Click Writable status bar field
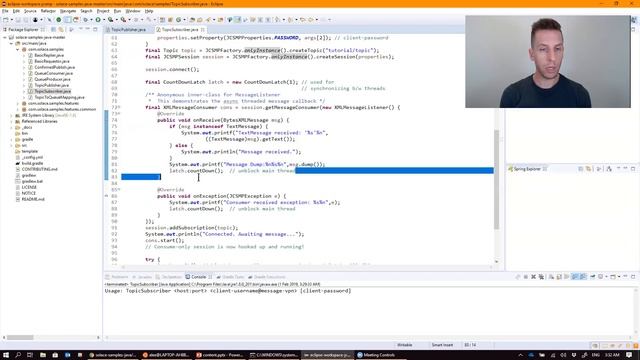 tap(404, 345)
